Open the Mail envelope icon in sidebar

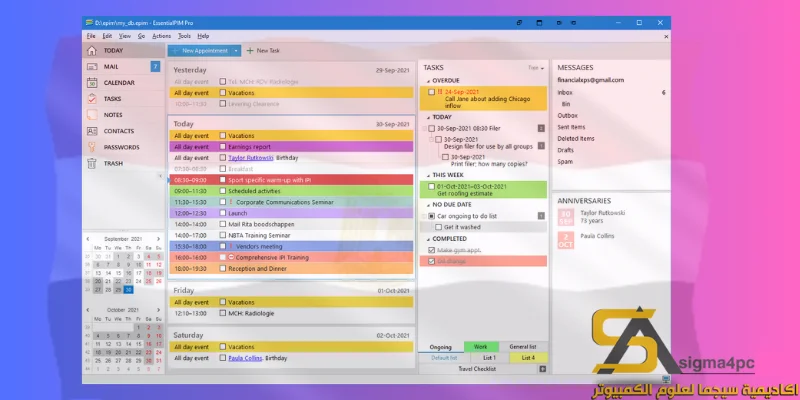pos(92,66)
